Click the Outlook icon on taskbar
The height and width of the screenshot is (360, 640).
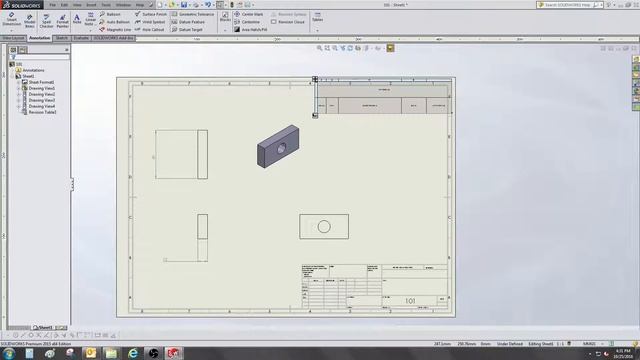[91, 353]
